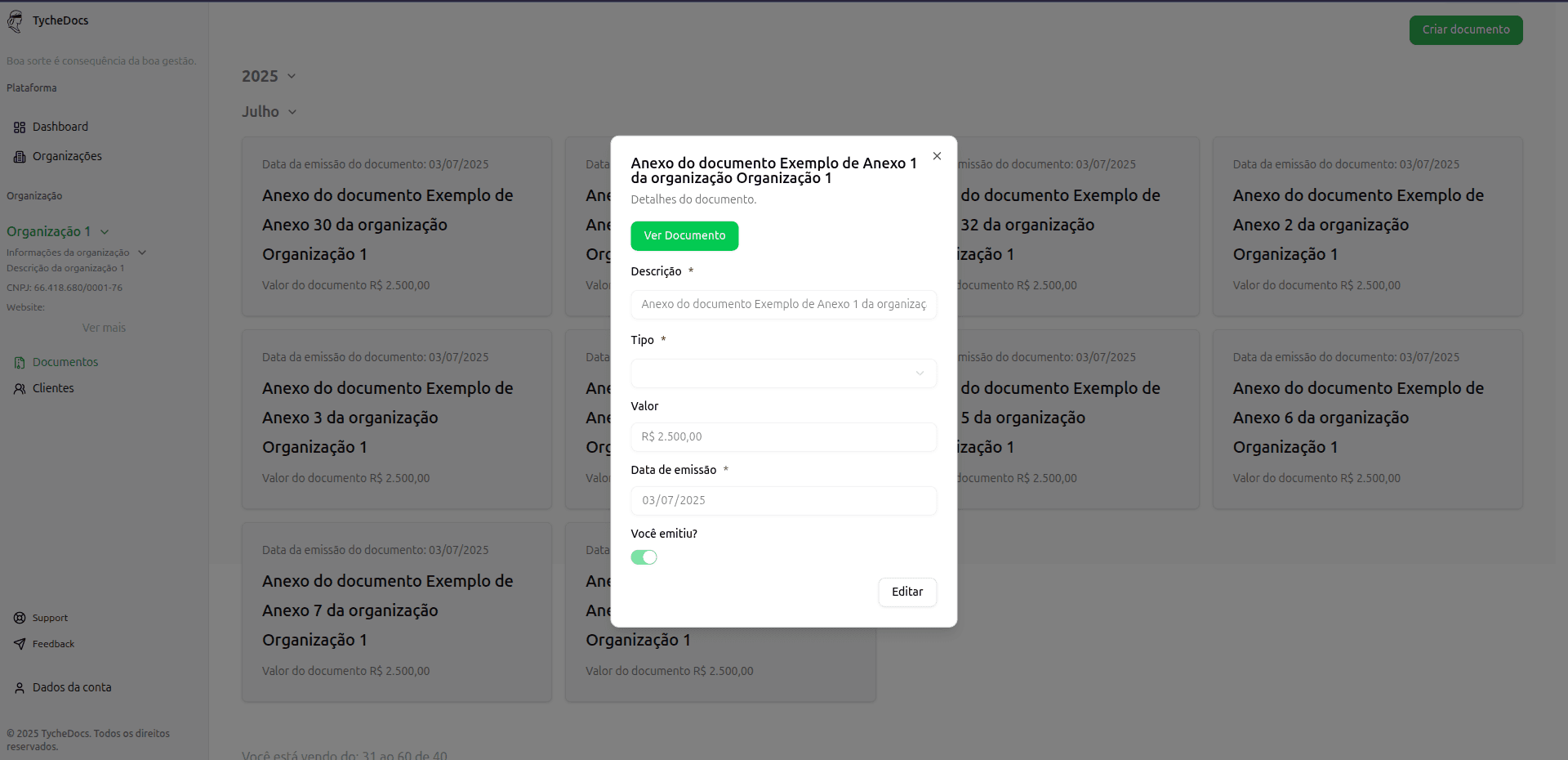Screen dimensions: 1568x760
Task: Click the Dados da conta user icon
Action: click(x=20, y=688)
